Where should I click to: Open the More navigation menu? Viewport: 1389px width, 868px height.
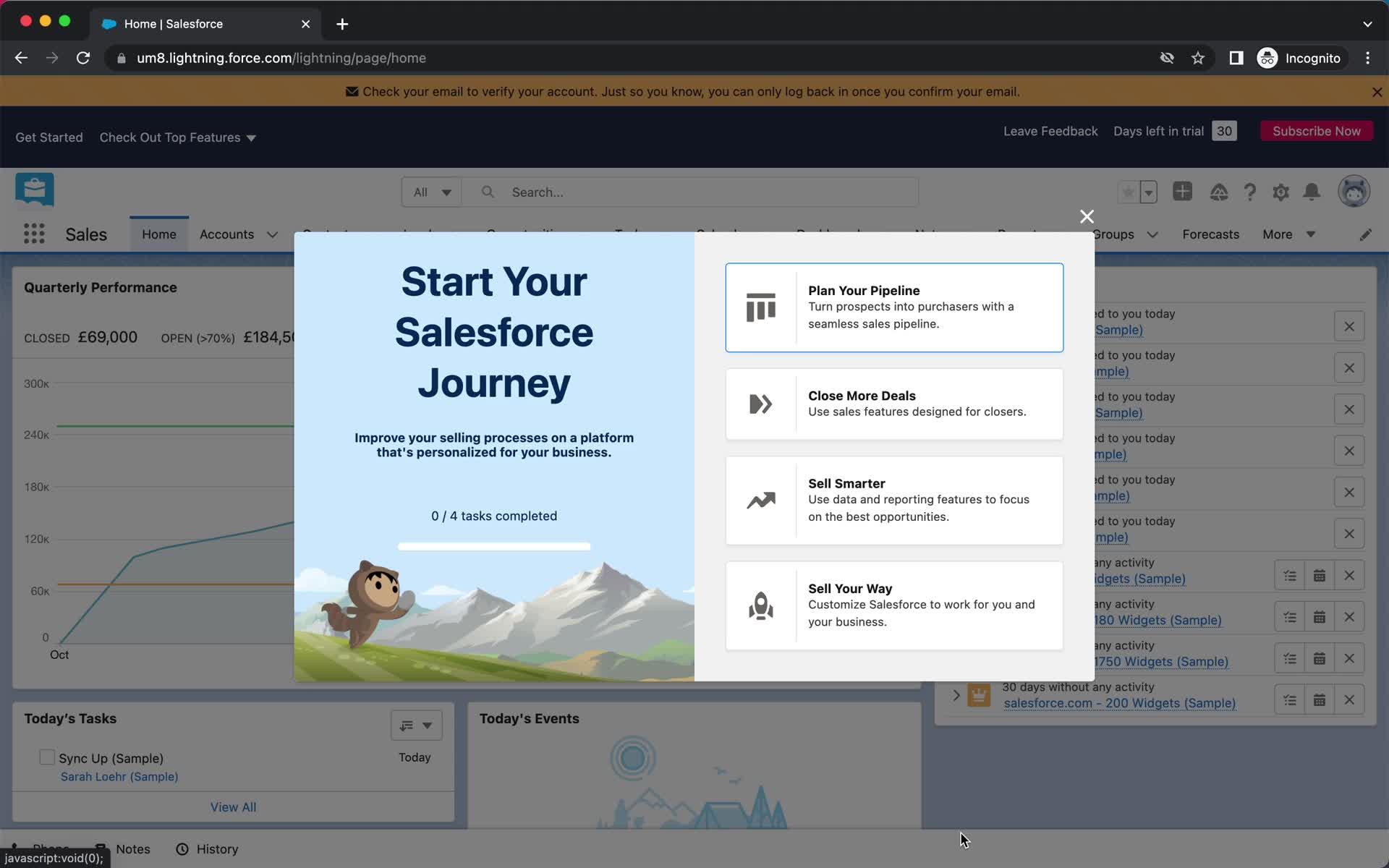tap(1288, 234)
